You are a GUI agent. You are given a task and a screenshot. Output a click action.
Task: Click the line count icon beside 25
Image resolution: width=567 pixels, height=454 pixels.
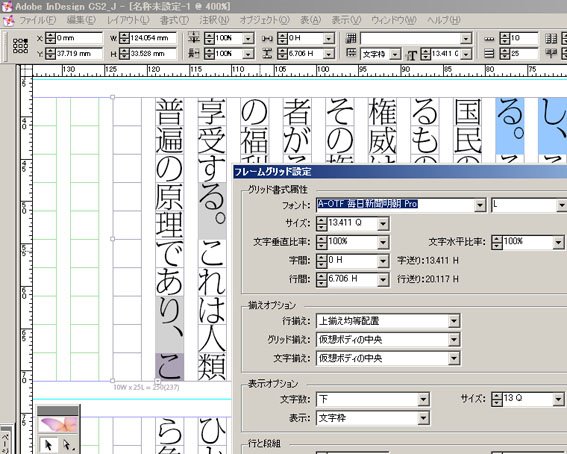coord(489,54)
